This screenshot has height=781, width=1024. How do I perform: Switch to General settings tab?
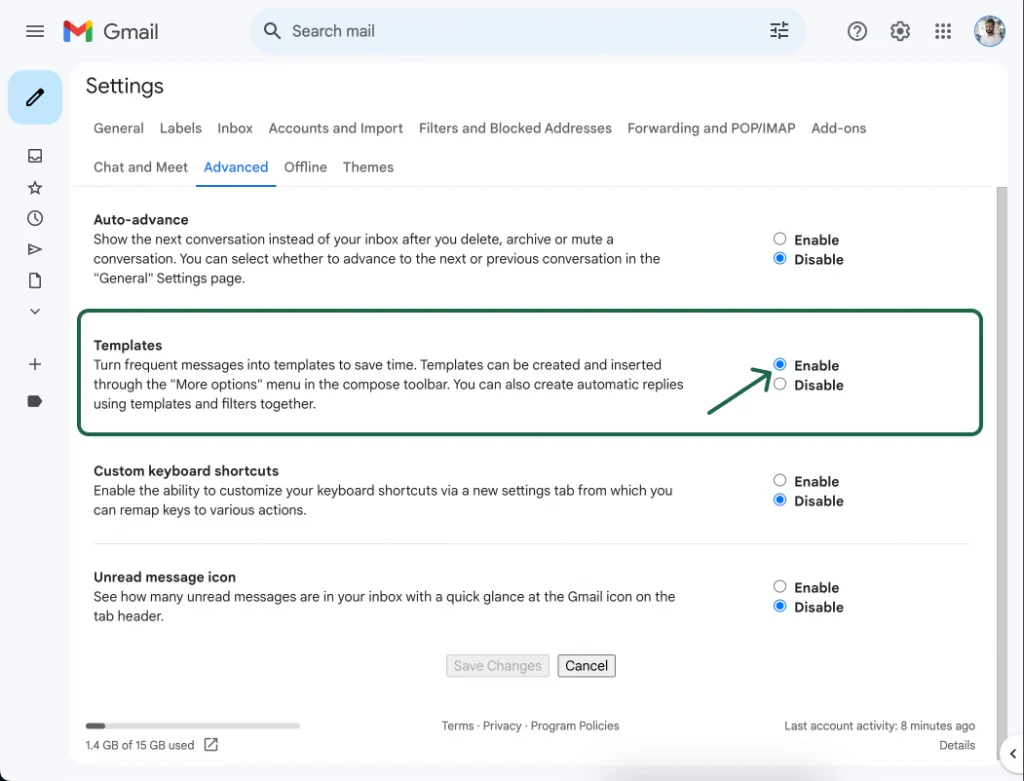tap(118, 128)
